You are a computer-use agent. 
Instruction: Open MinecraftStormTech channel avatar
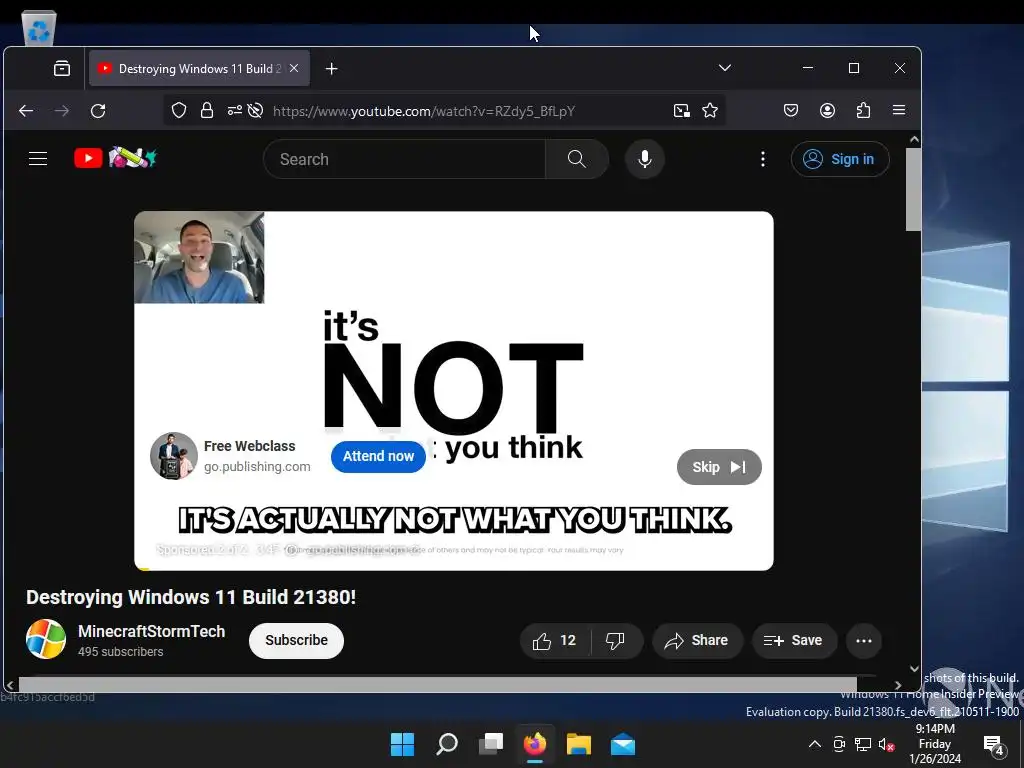pos(46,639)
